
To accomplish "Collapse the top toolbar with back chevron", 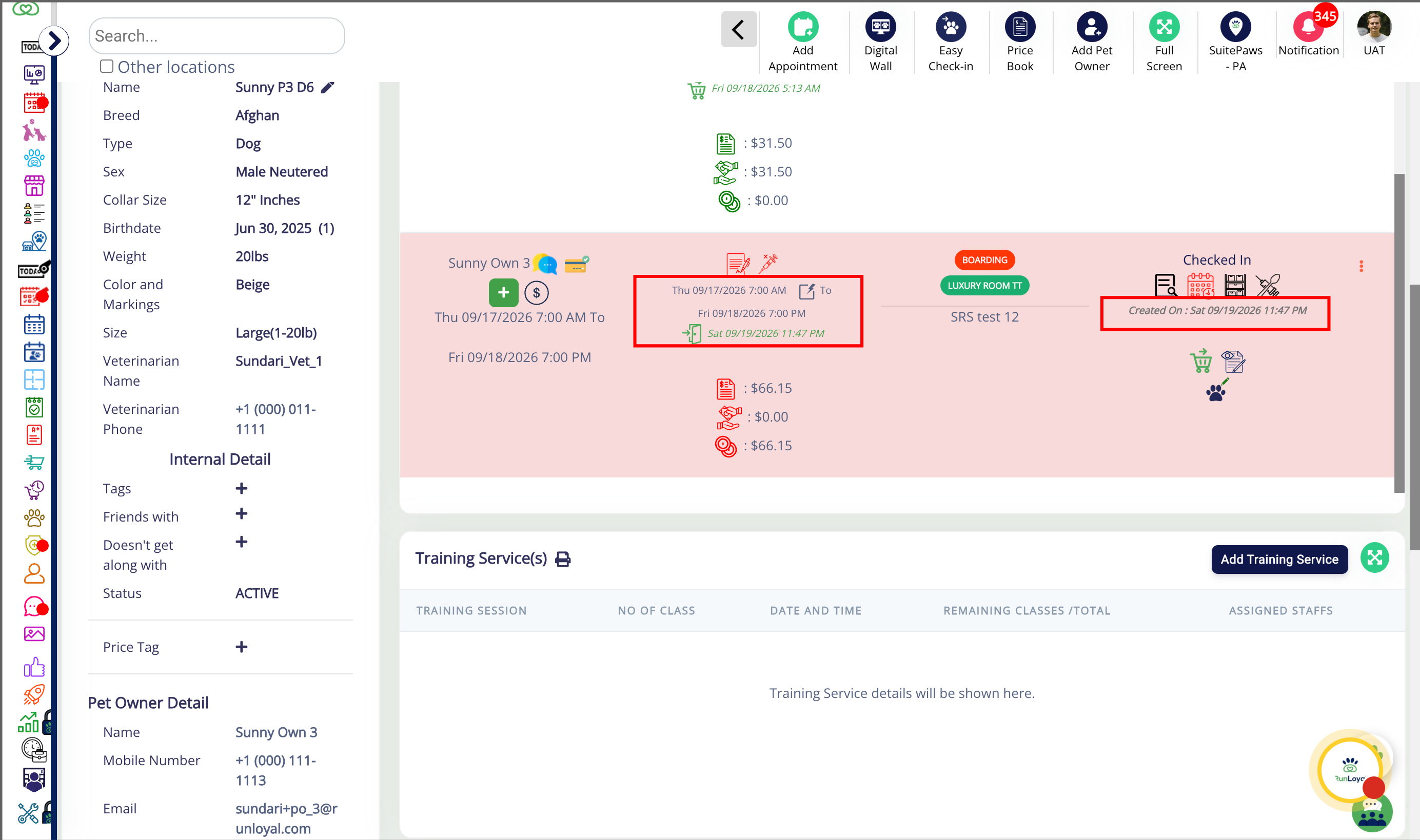I will coord(738,29).
